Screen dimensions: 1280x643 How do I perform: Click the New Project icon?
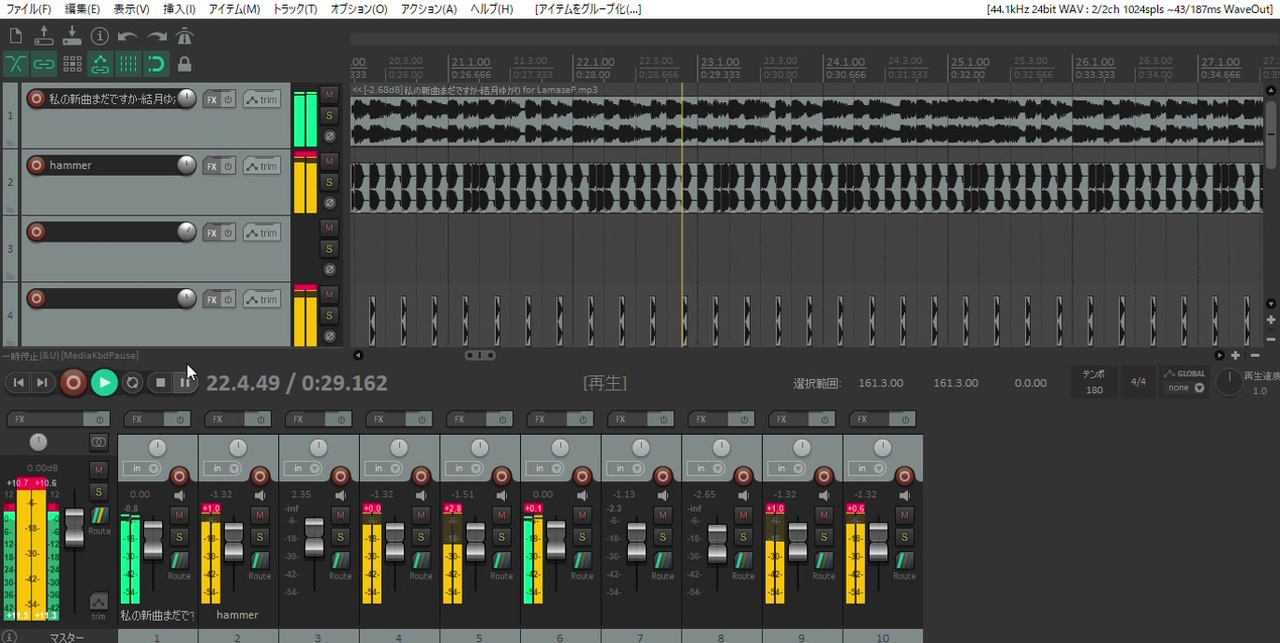(16, 36)
